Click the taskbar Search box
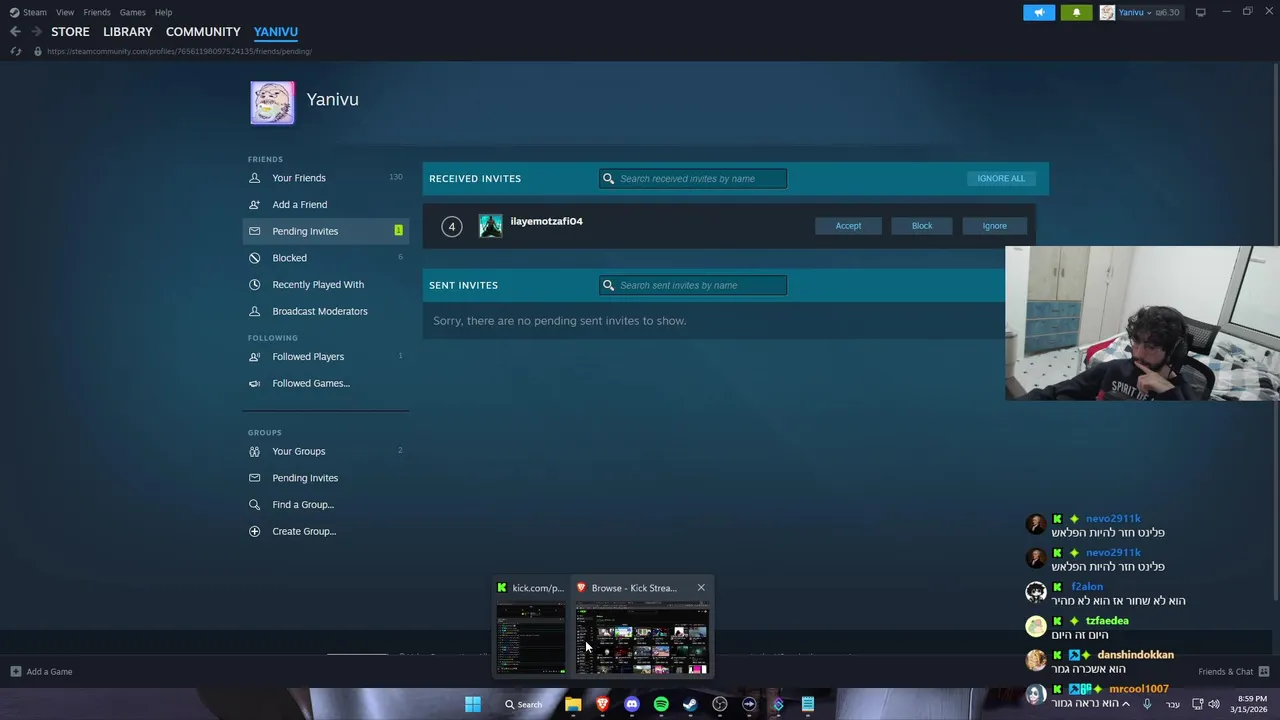 click(524, 704)
